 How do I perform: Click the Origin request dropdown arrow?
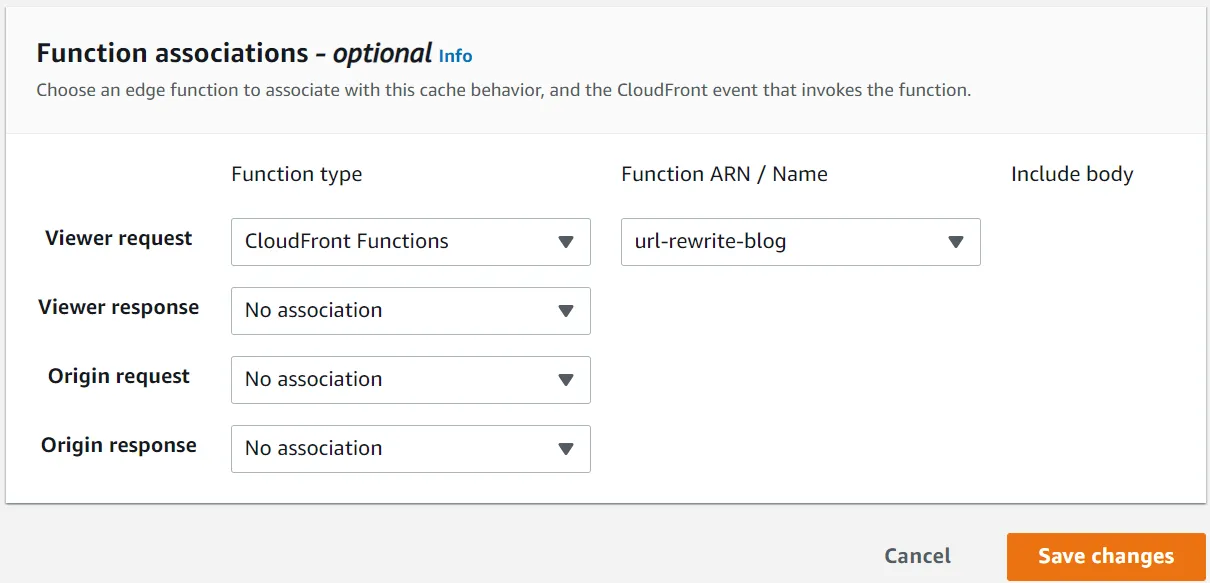(x=566, y=380)
